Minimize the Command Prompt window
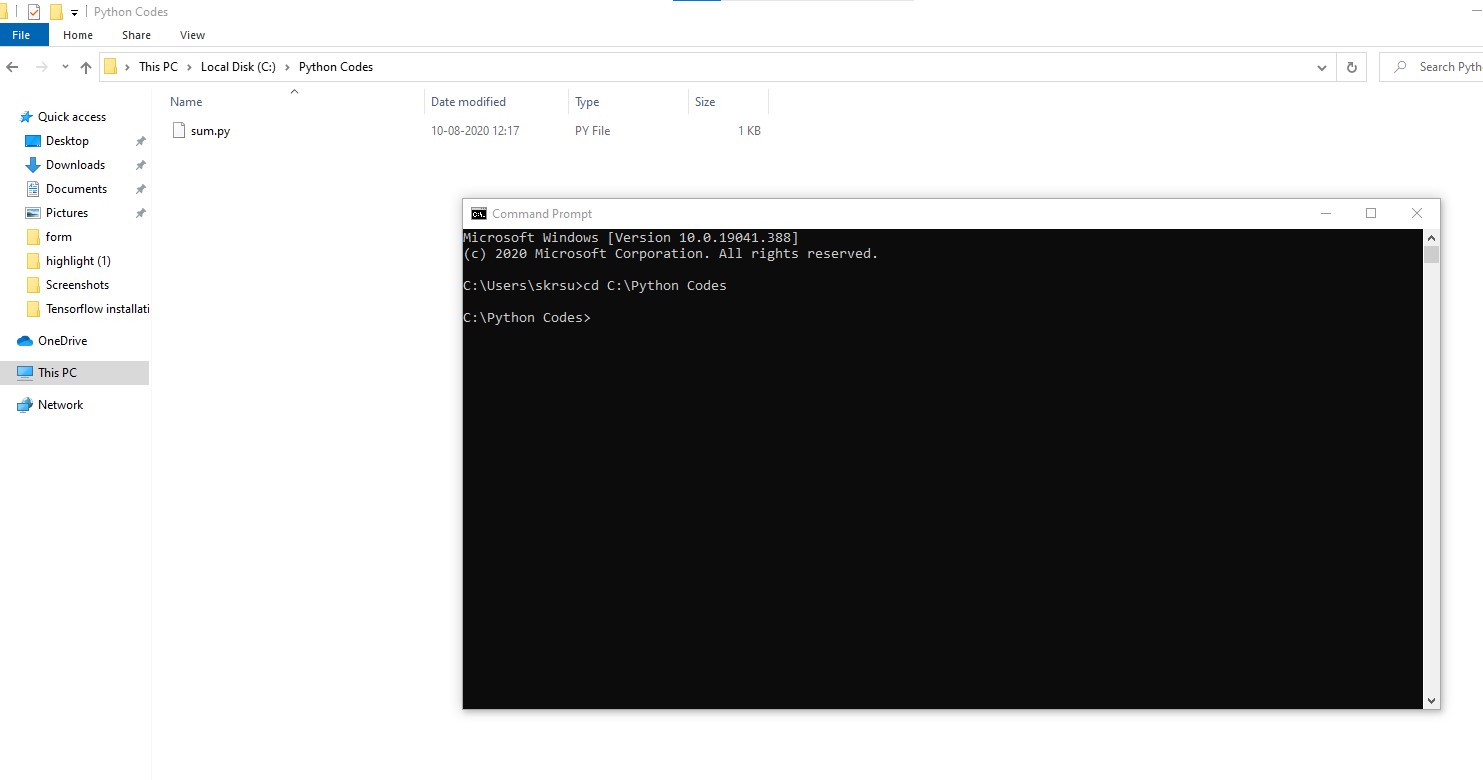The width and height of the screenshot is (1483, 780). click(1326, 213)
